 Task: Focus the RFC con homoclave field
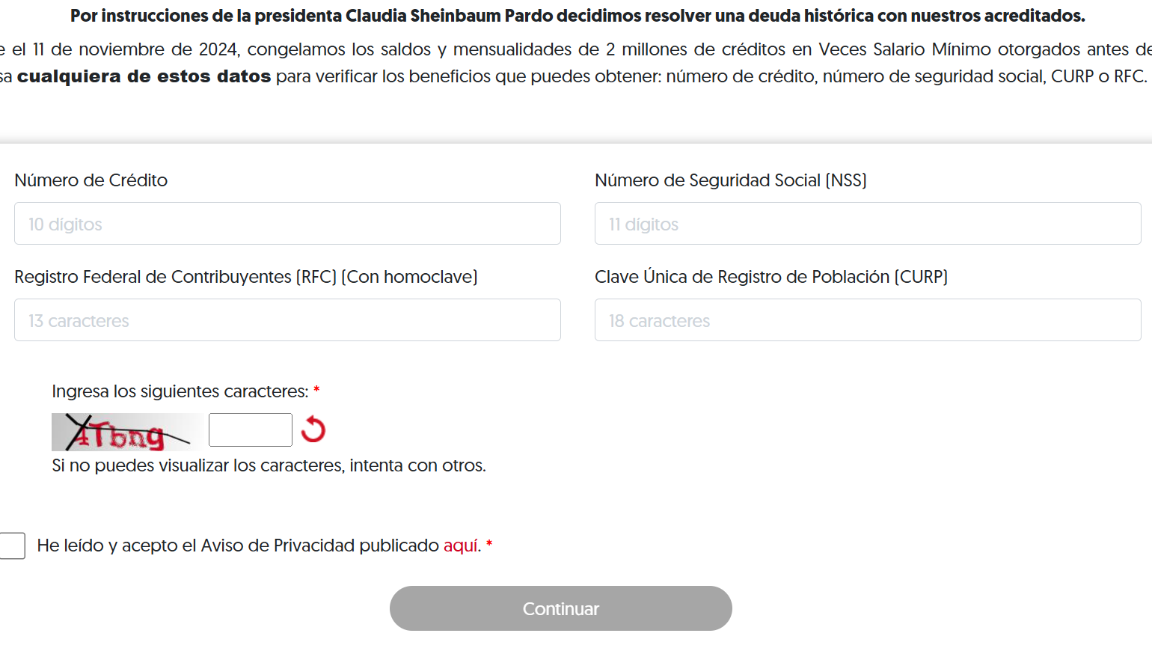pos(287,319)
